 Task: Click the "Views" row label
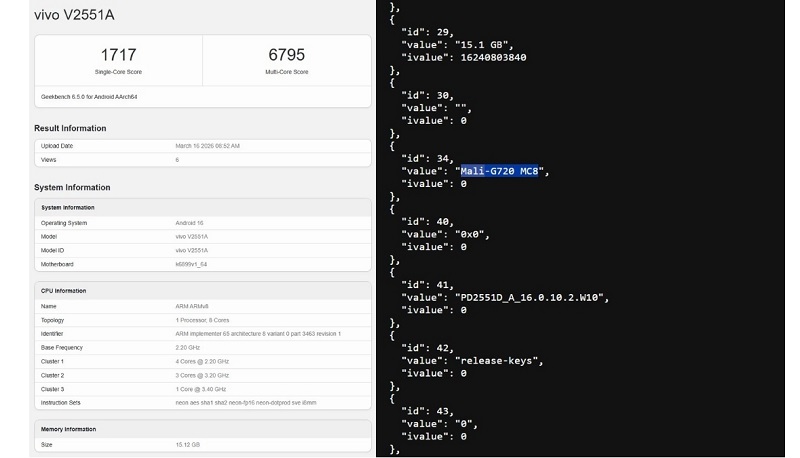coord(48,160)
